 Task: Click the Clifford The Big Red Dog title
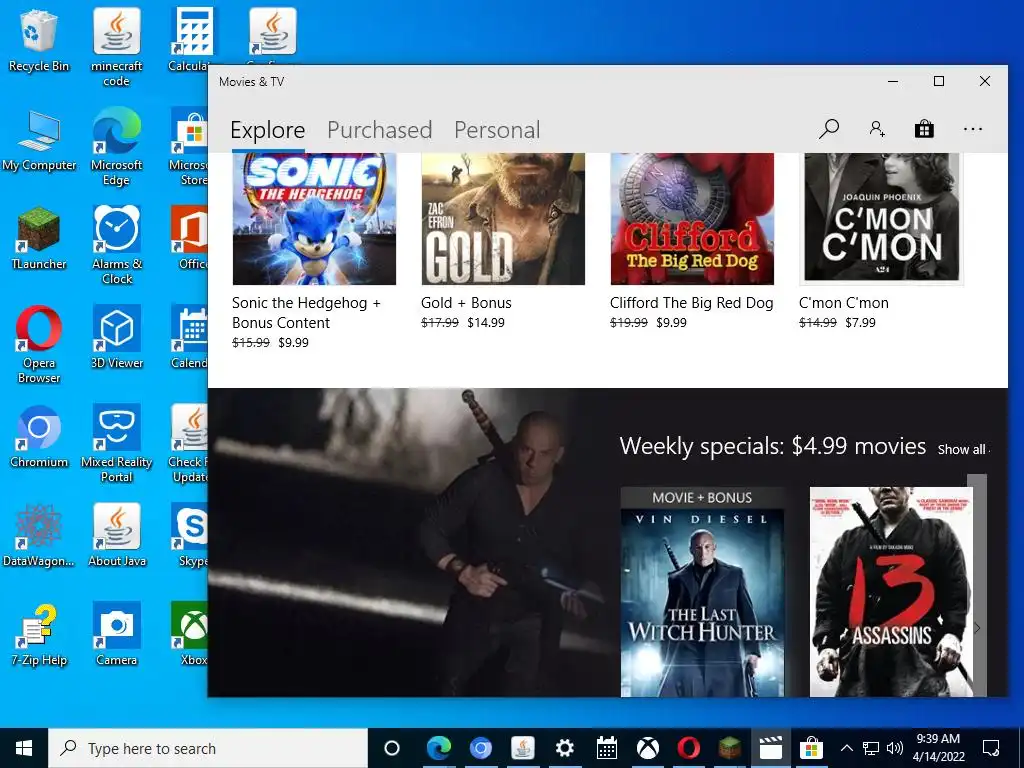click(x=692, y=303)
